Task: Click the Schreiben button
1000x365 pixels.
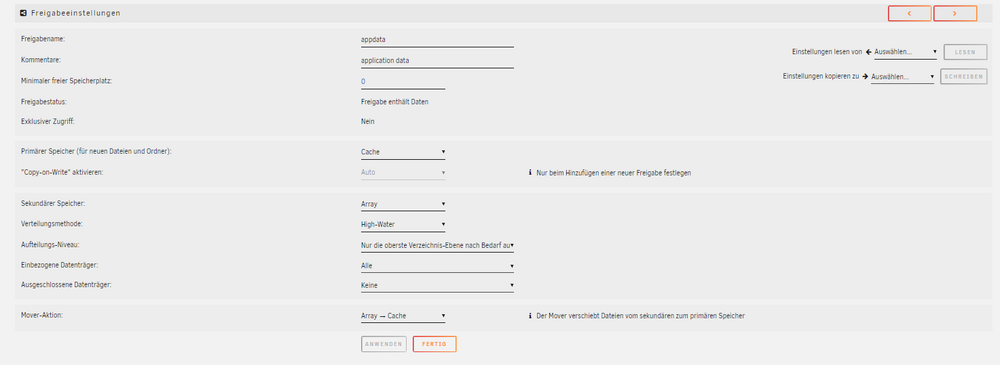Action: 963,77
